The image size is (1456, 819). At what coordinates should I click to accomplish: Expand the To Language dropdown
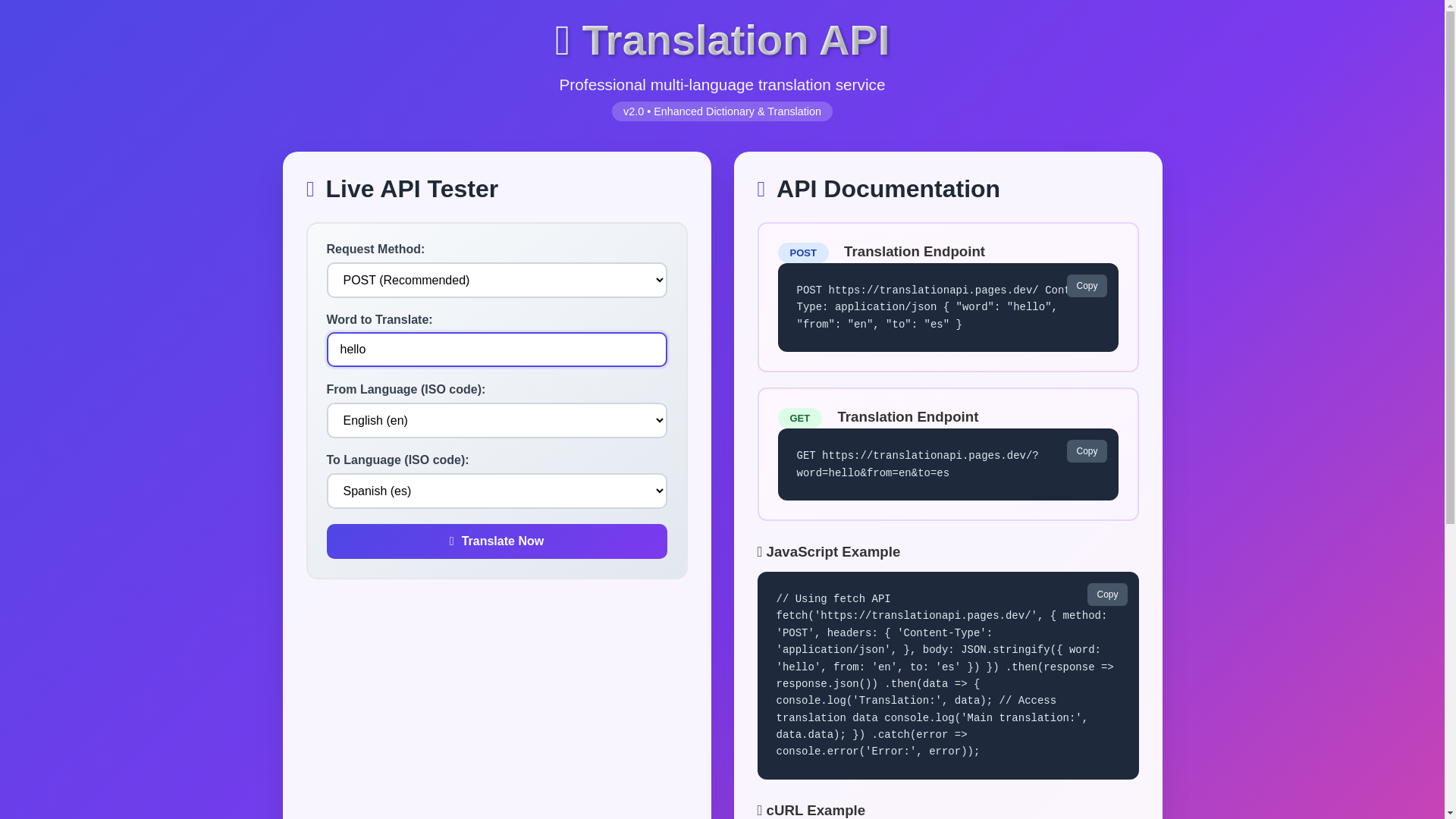[496, 491]
